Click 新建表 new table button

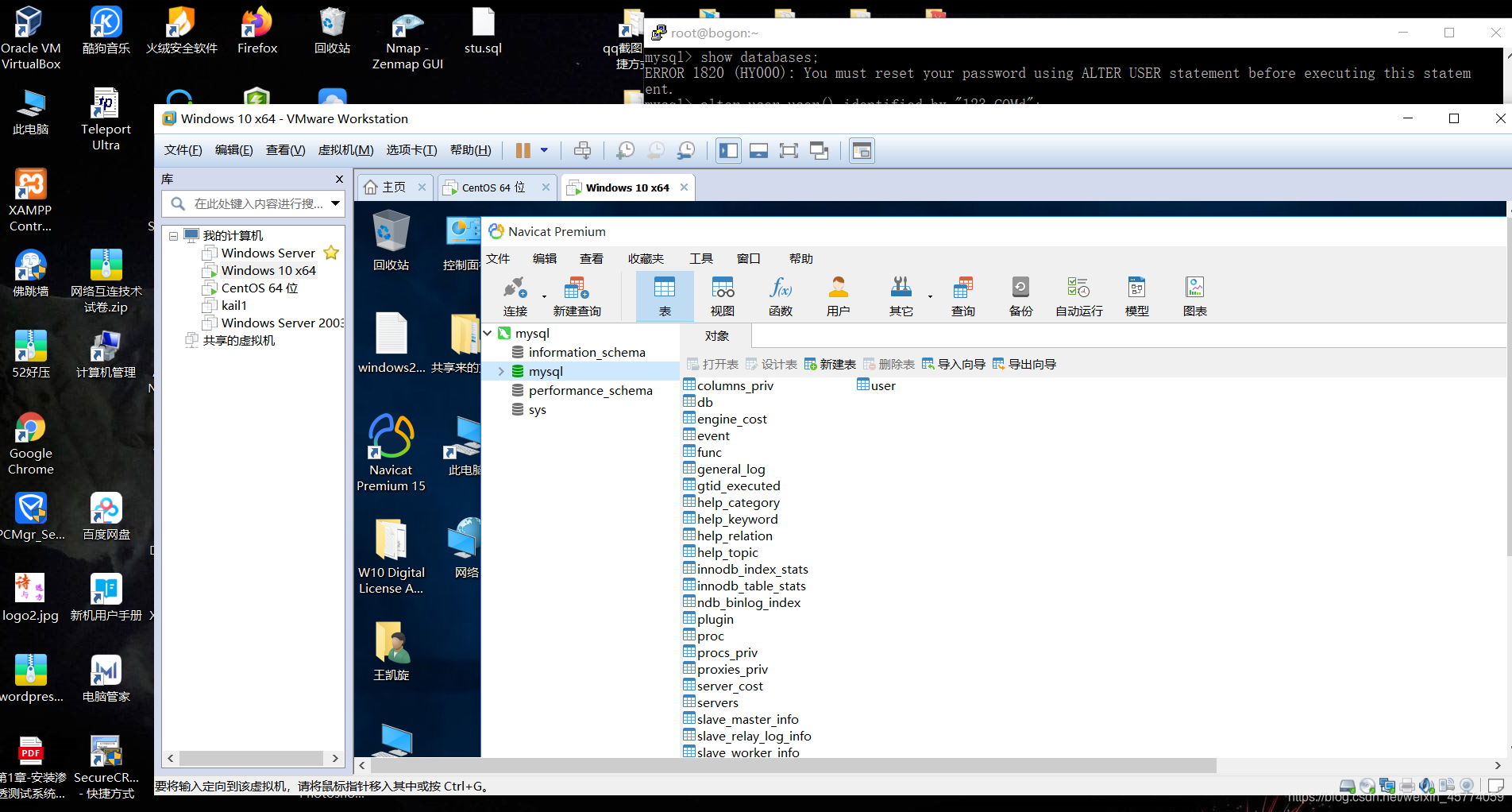click(830, 364)
